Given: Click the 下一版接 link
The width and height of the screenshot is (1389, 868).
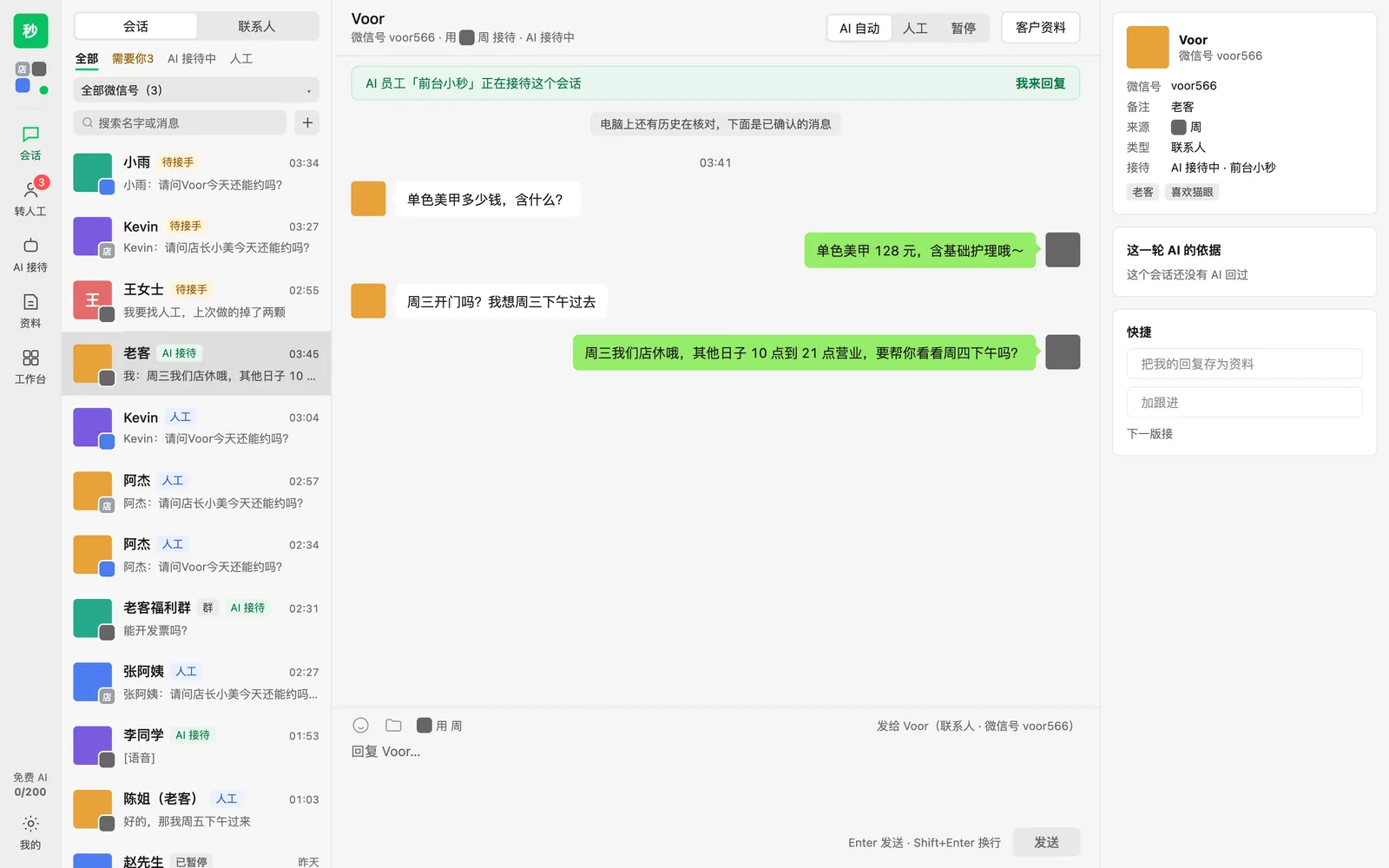Looking at the screenshot, I should 1149,433.
